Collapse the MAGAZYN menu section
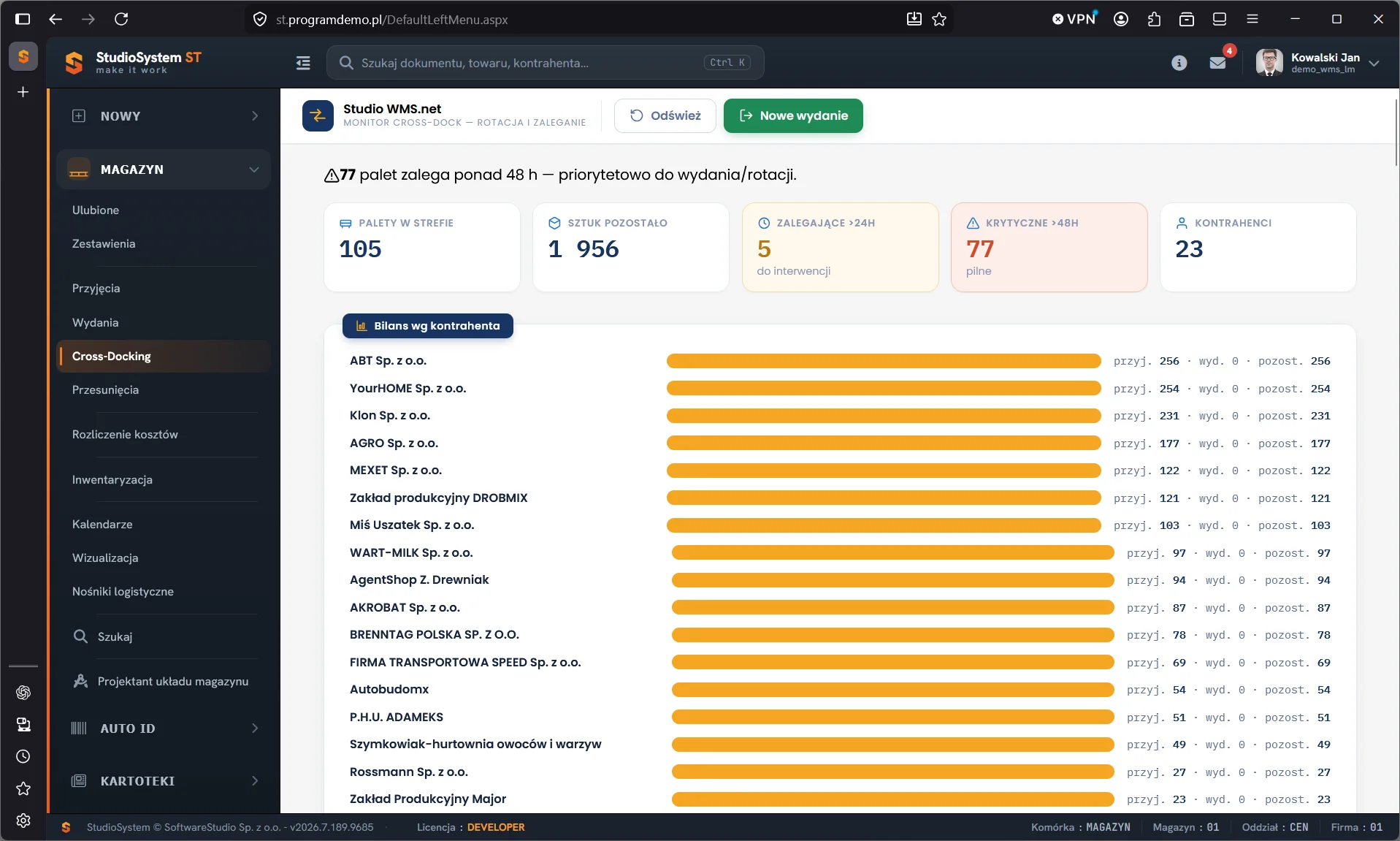Viewport: 1400px width, 841px height. coord(163,170)
